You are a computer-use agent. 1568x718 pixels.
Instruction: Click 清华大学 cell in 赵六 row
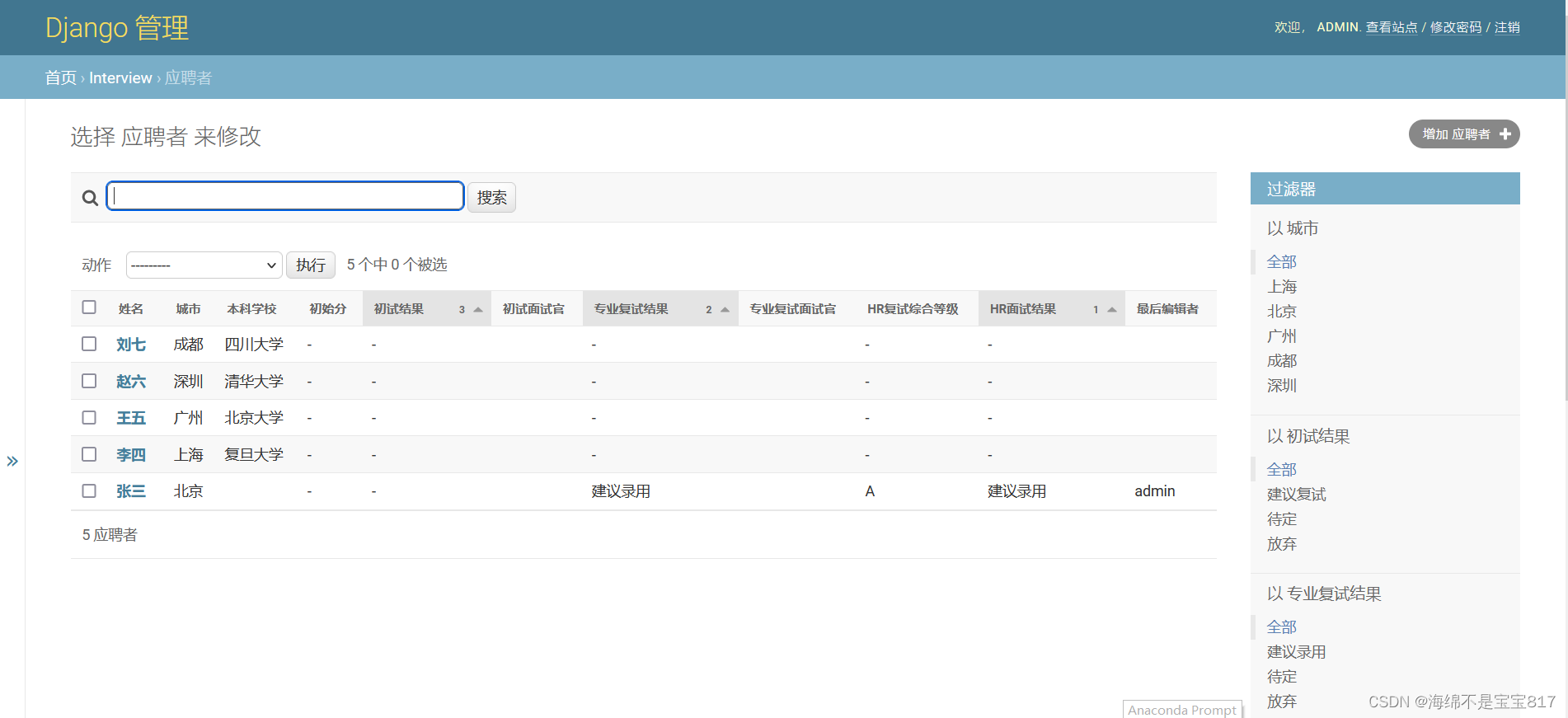[254, 382]
